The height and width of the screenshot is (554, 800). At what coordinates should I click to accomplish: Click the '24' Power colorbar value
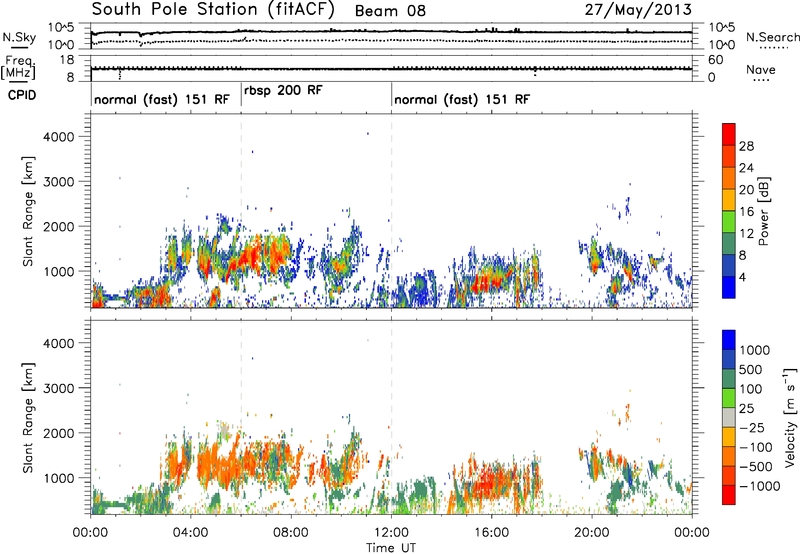746,168
